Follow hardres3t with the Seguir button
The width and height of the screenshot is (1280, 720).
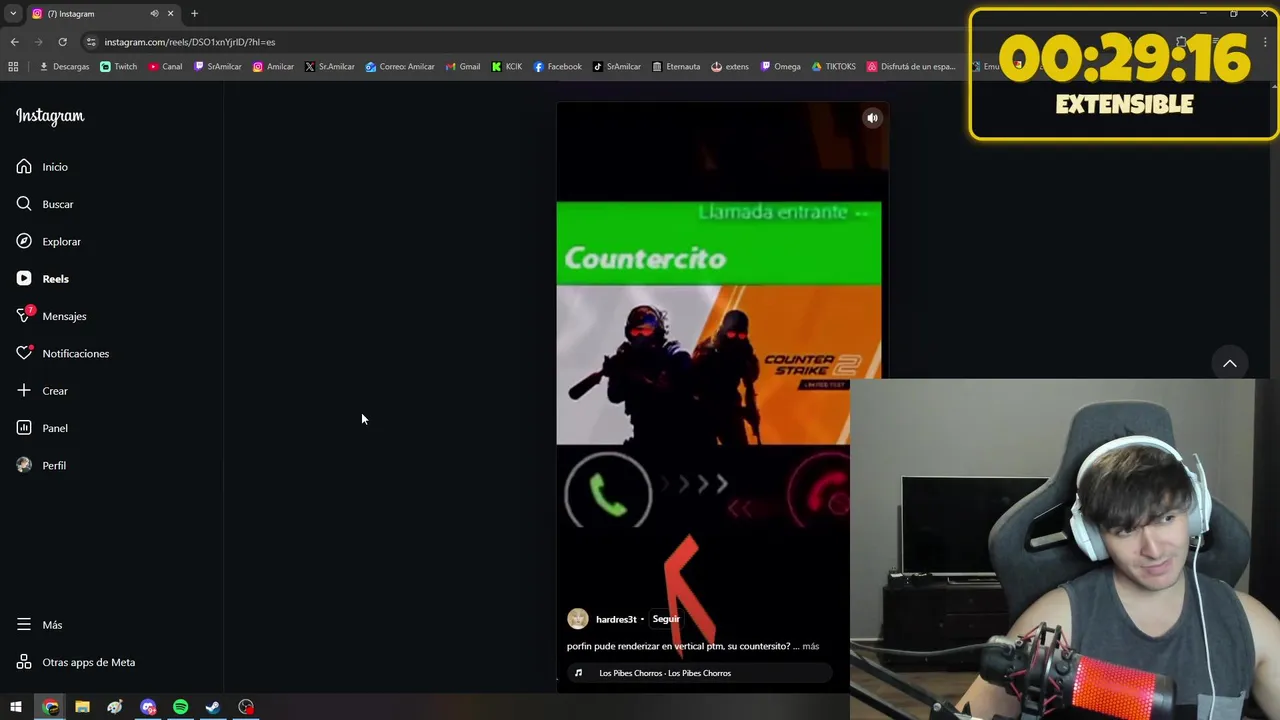(x=666, y=619)
